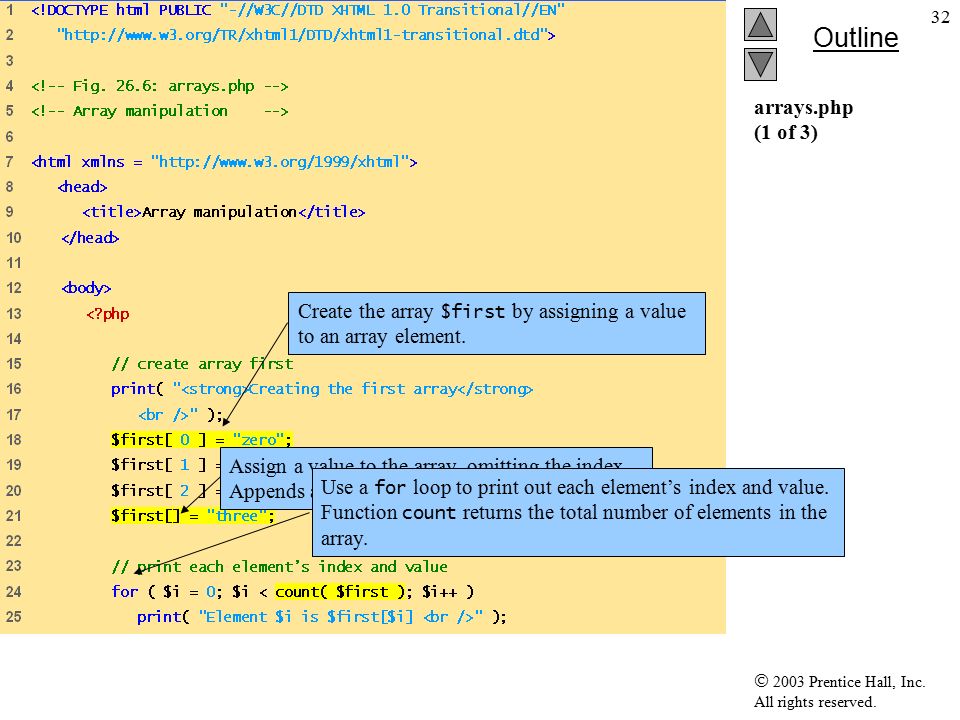The width and height of the screenshot is (960, 720).
Task: Click the print Element statement on line 25
Action: pos(321,617)
